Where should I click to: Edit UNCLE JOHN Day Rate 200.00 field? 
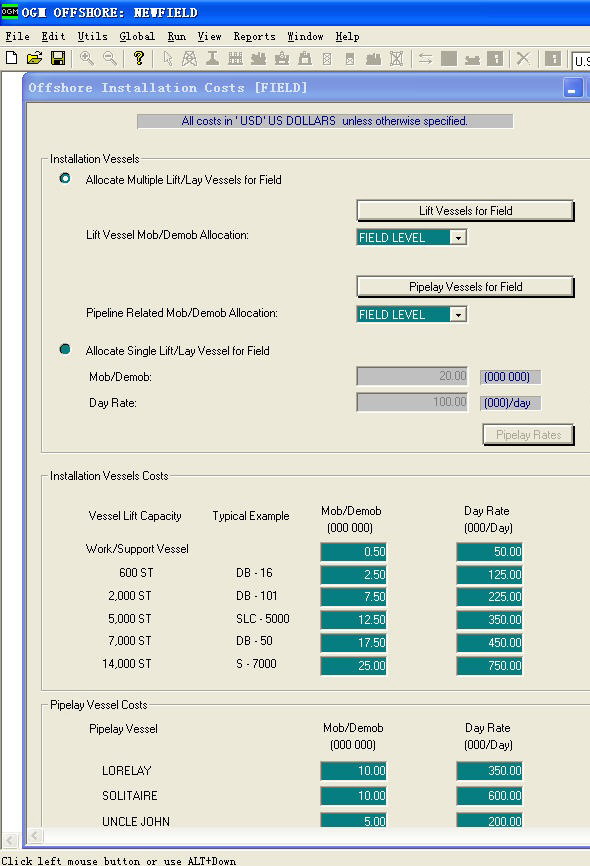489,820
